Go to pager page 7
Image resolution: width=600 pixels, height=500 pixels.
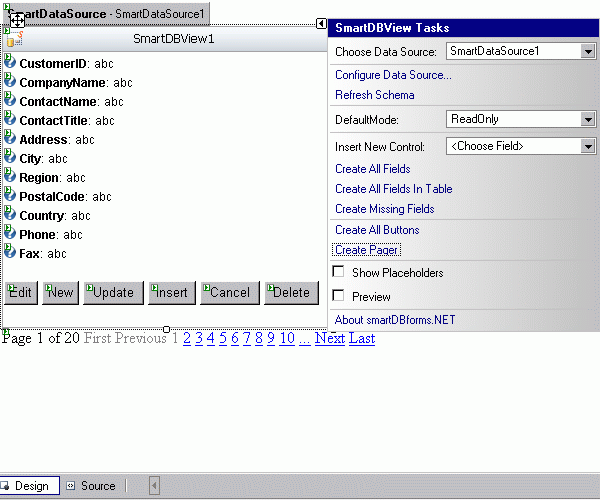(247, 338)
